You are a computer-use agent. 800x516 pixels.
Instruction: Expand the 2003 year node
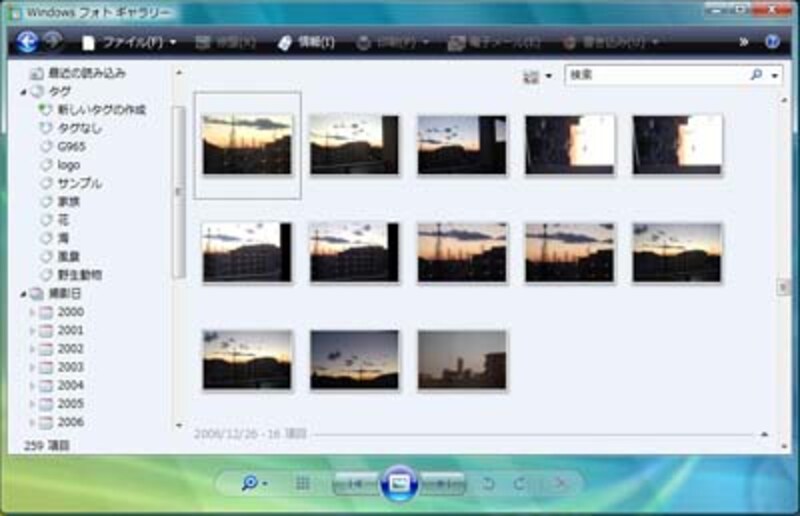coord(32,367)
